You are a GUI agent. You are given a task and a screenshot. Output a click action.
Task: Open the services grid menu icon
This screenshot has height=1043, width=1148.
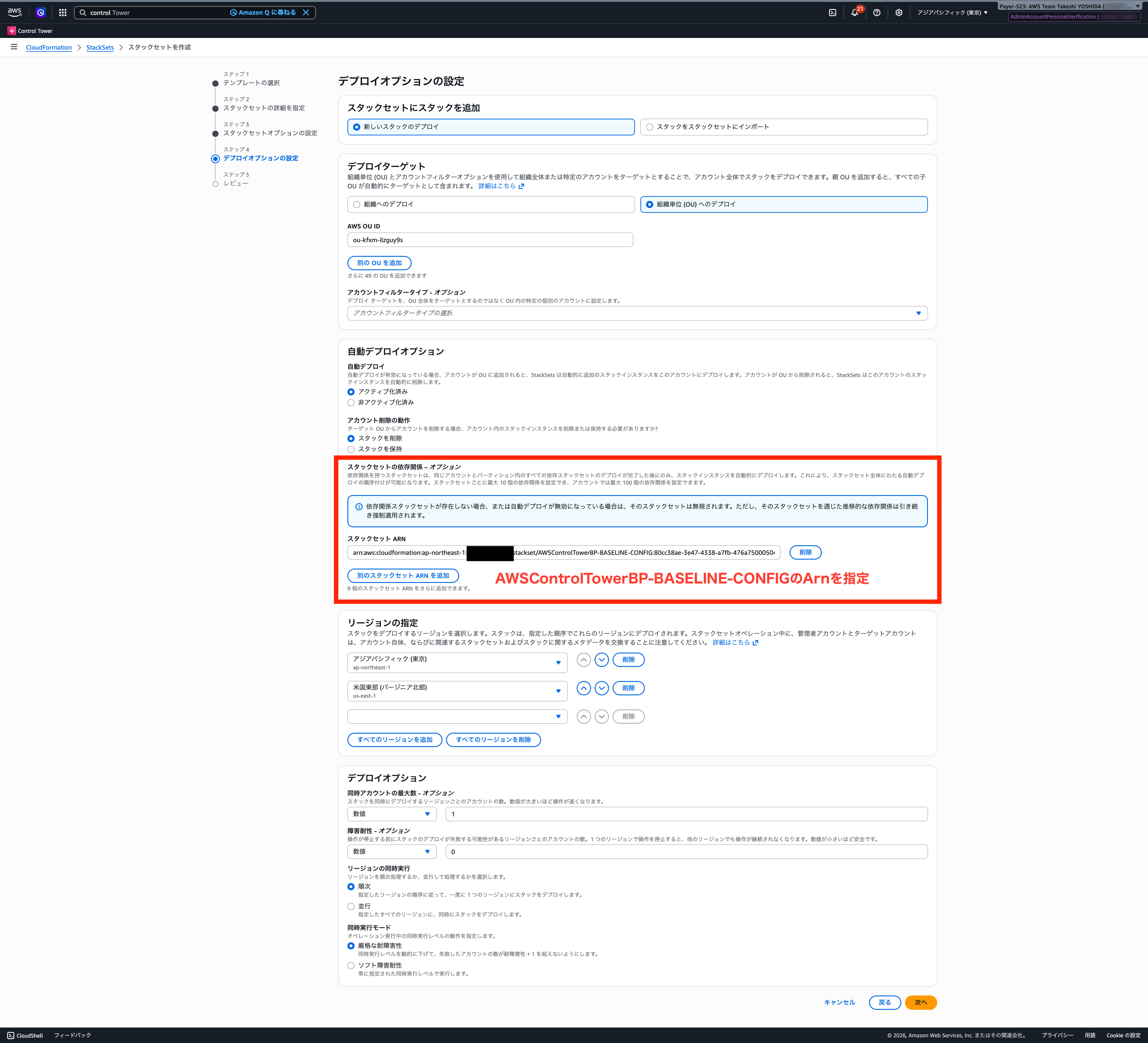click(x=63, y=13)
